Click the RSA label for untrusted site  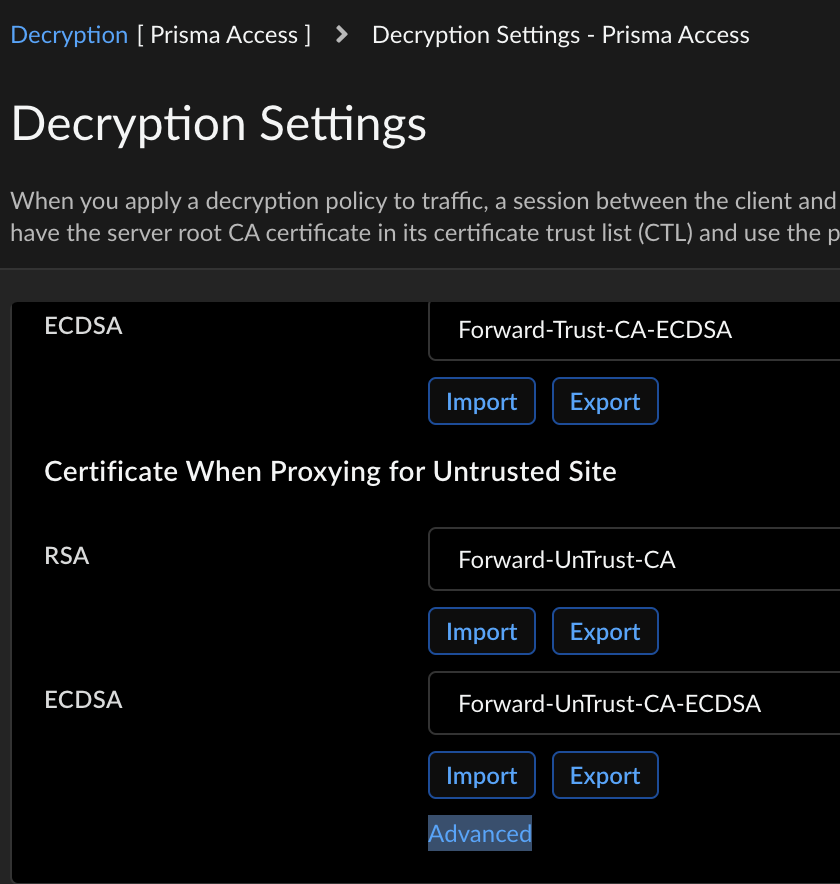(x=67, y=556)
